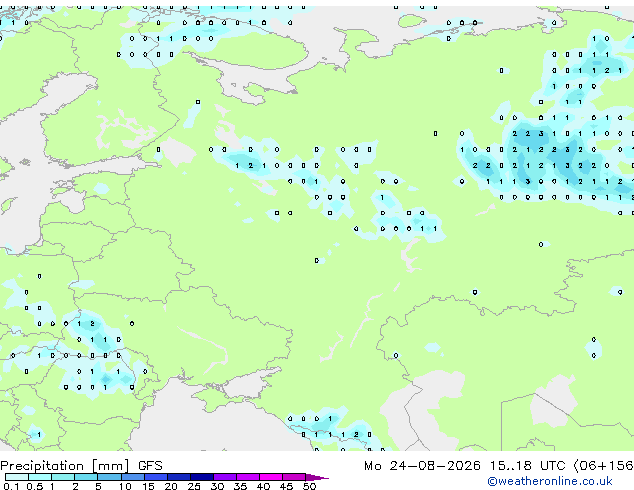Click the "25" legend scale label
The height and width of the screenshot is (490, 634).
click(194, 486)
